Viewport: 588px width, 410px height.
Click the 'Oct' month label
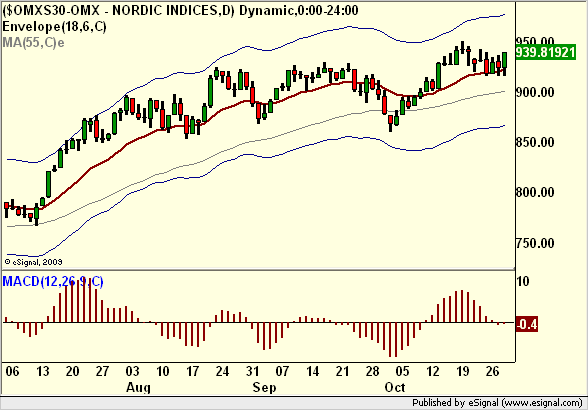pos(394,387)
